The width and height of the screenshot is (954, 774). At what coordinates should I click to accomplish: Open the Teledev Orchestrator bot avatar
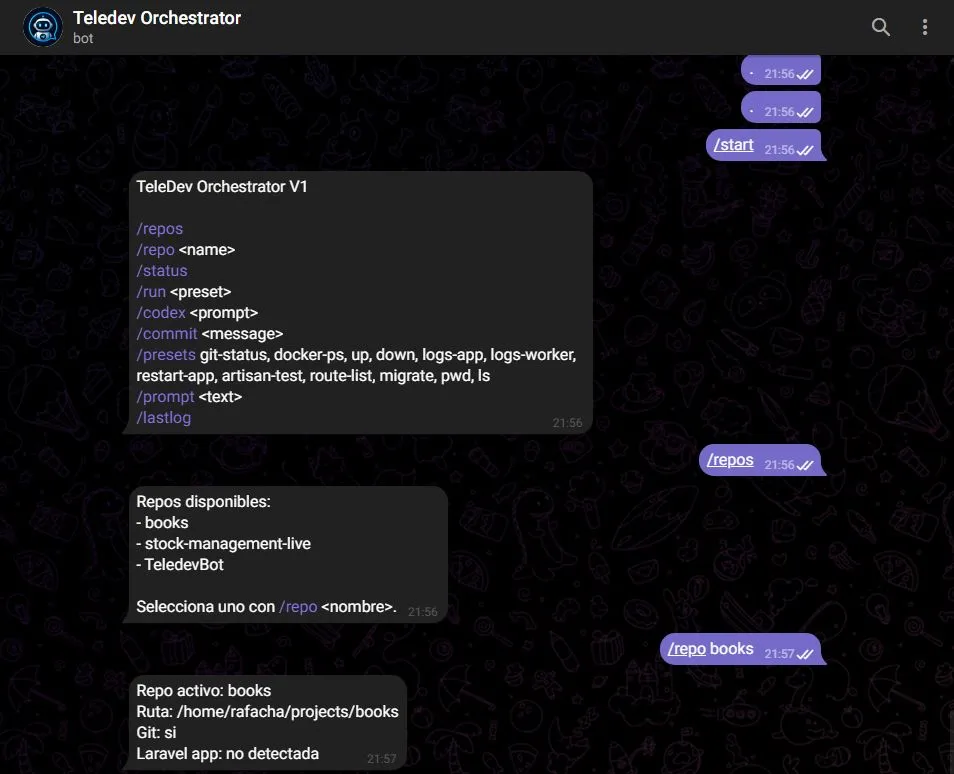point(43,27)
